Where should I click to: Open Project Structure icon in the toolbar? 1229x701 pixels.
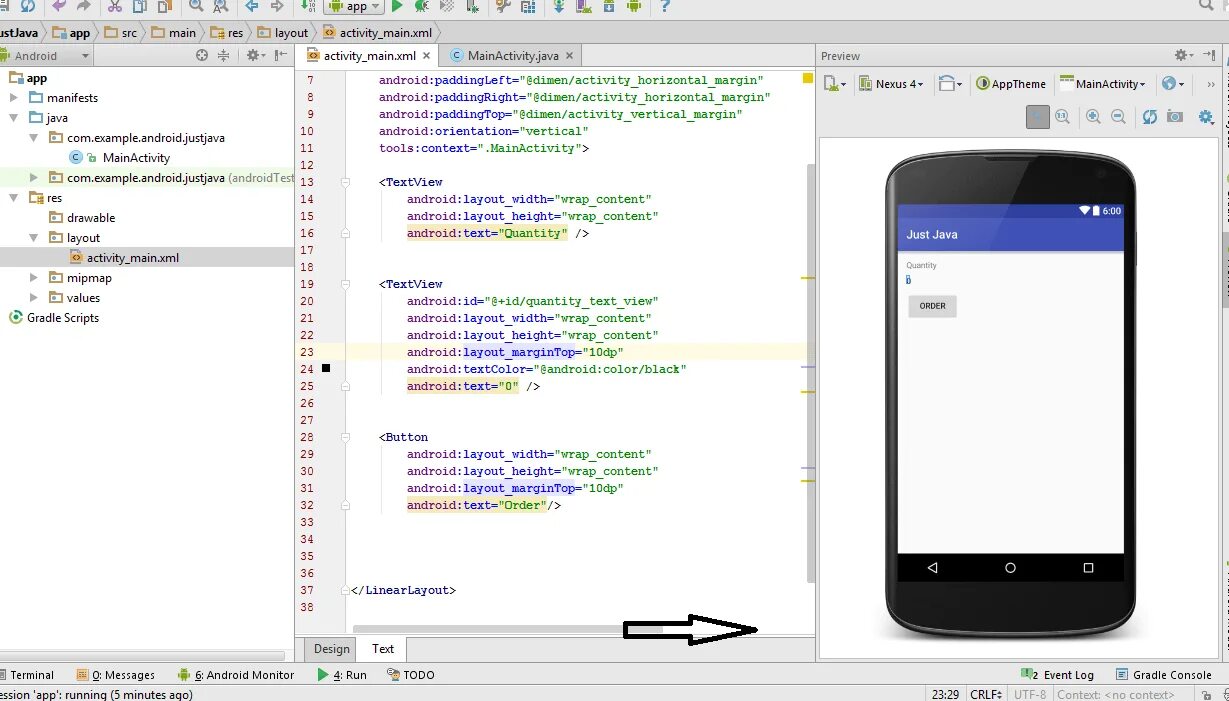528,7
